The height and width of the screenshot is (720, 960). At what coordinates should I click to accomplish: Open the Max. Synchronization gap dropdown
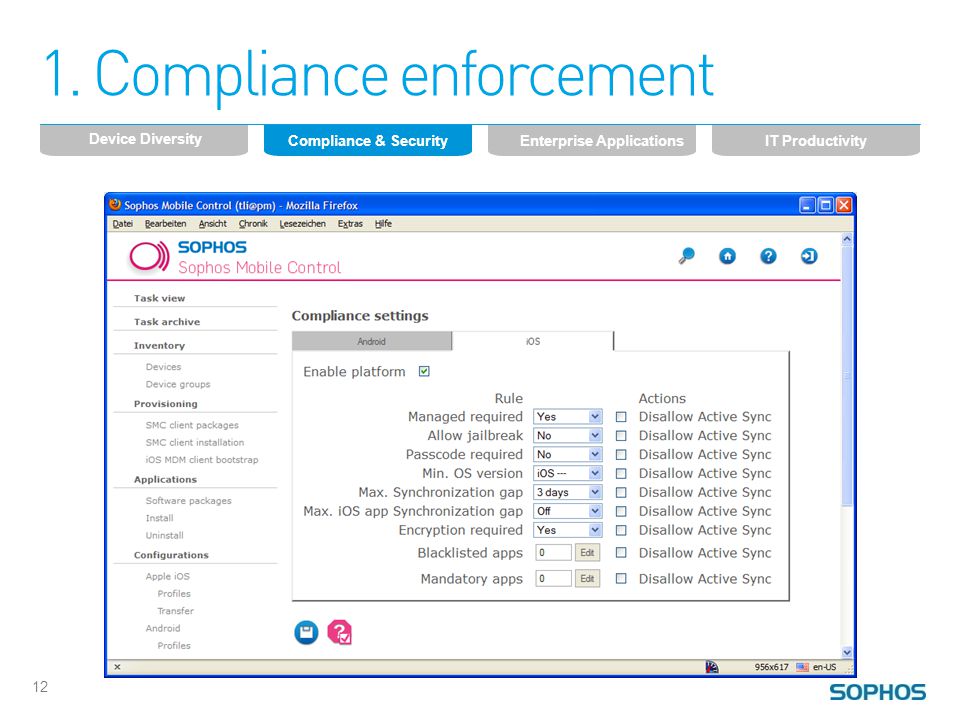pos(568,492)
